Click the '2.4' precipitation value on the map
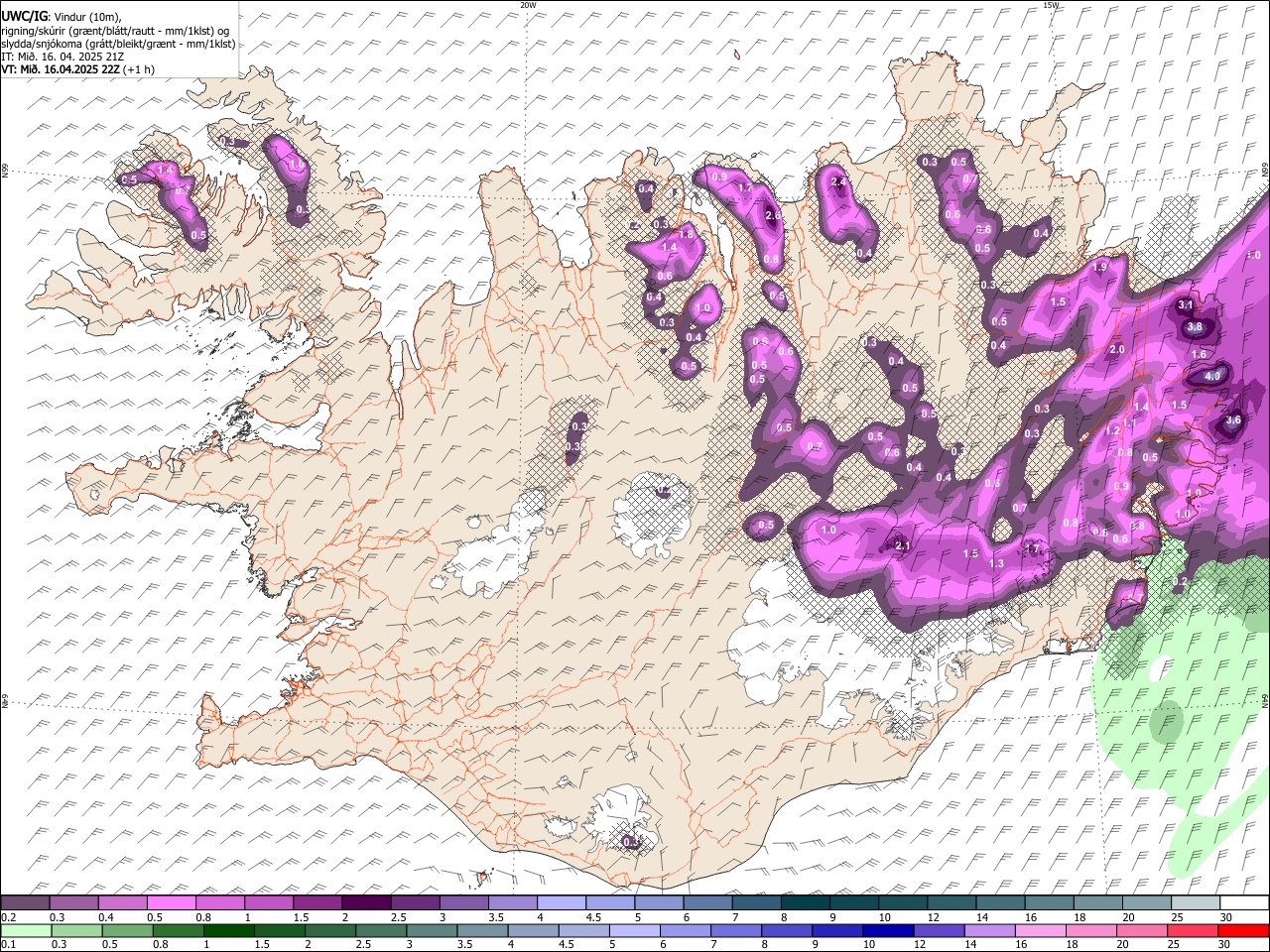The image size is (1270, 952). pos(838,182)
